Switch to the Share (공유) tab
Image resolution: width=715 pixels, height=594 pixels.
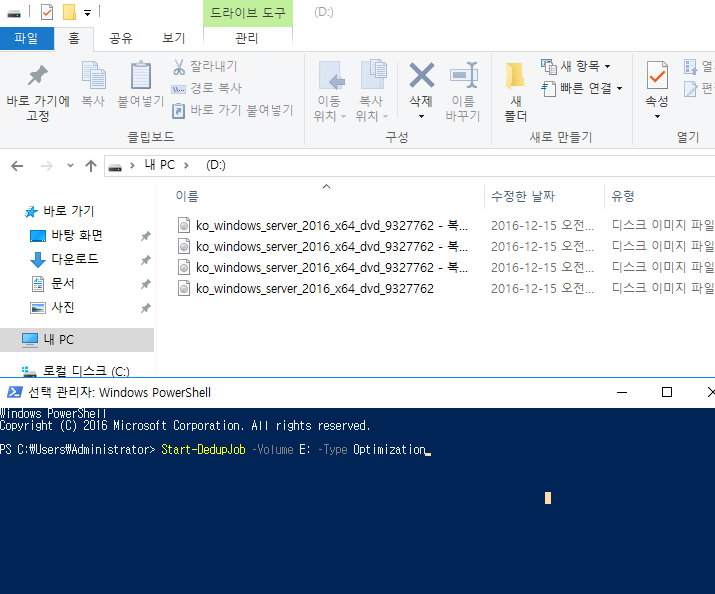coord(121,38)
